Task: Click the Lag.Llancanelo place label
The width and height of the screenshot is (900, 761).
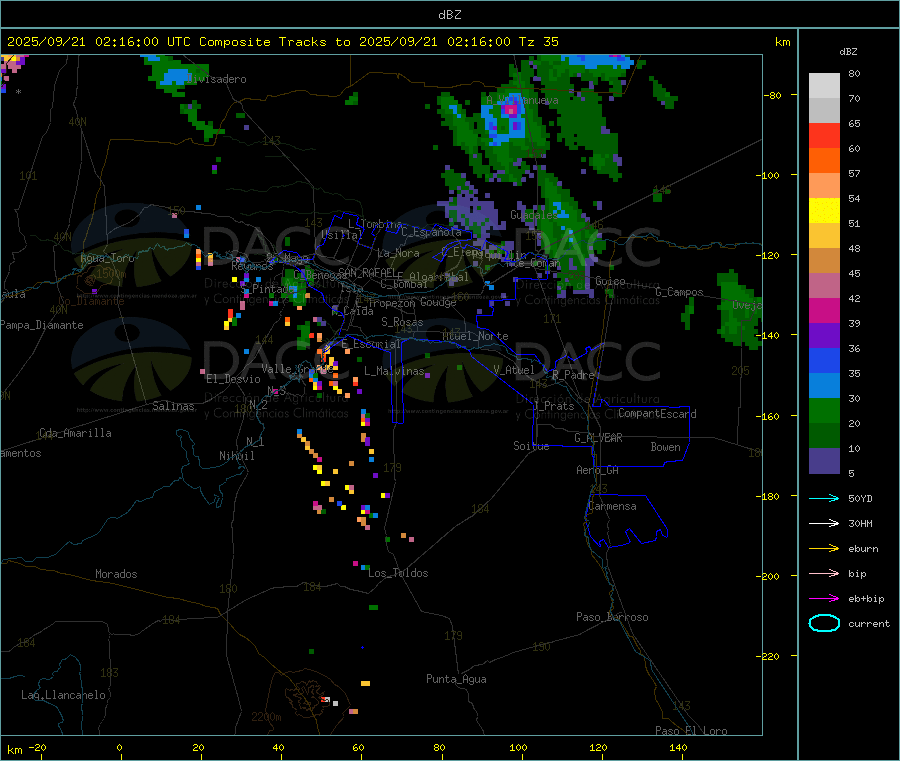Action: 63,695
